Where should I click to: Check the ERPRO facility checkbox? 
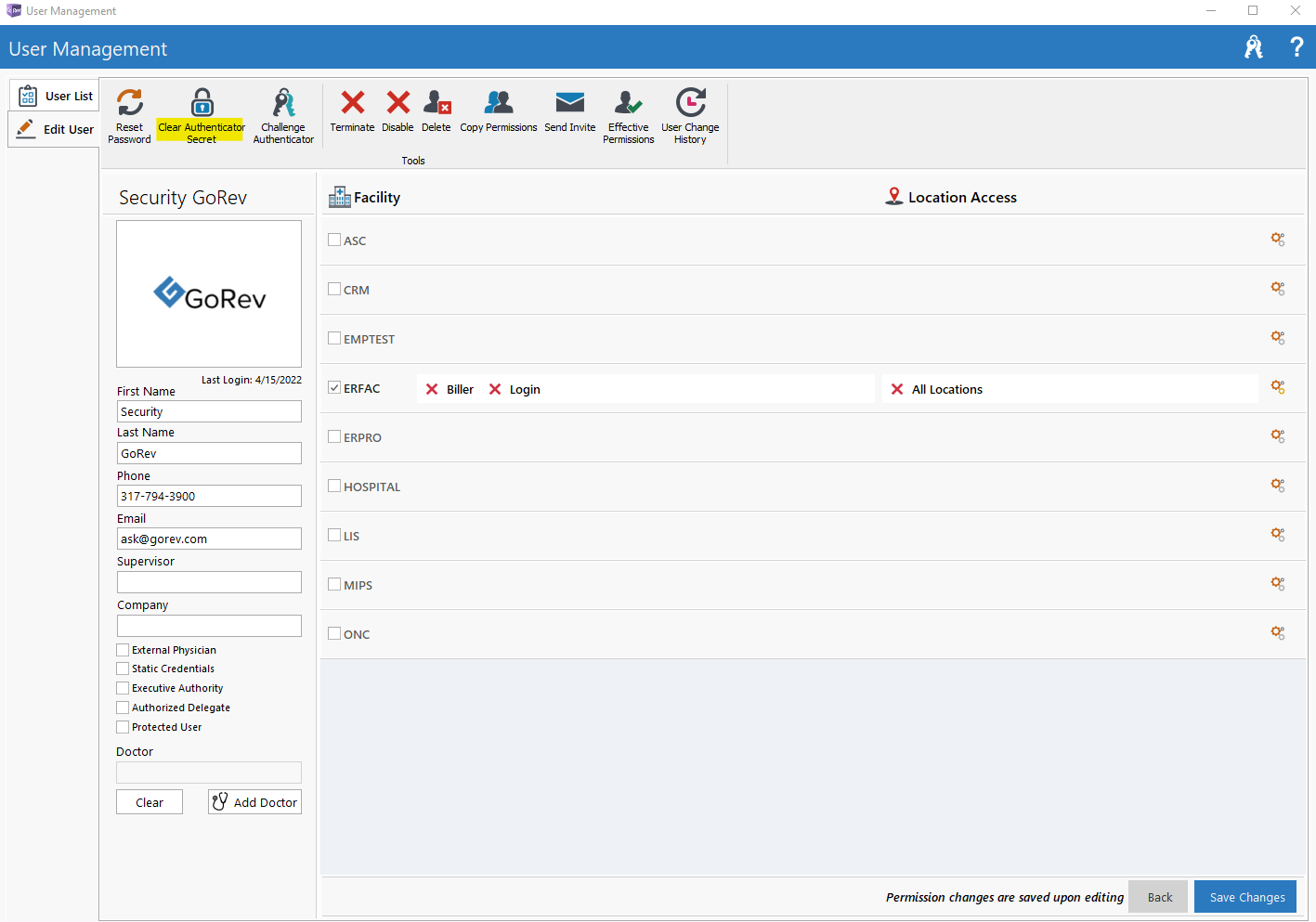[334, 436]
